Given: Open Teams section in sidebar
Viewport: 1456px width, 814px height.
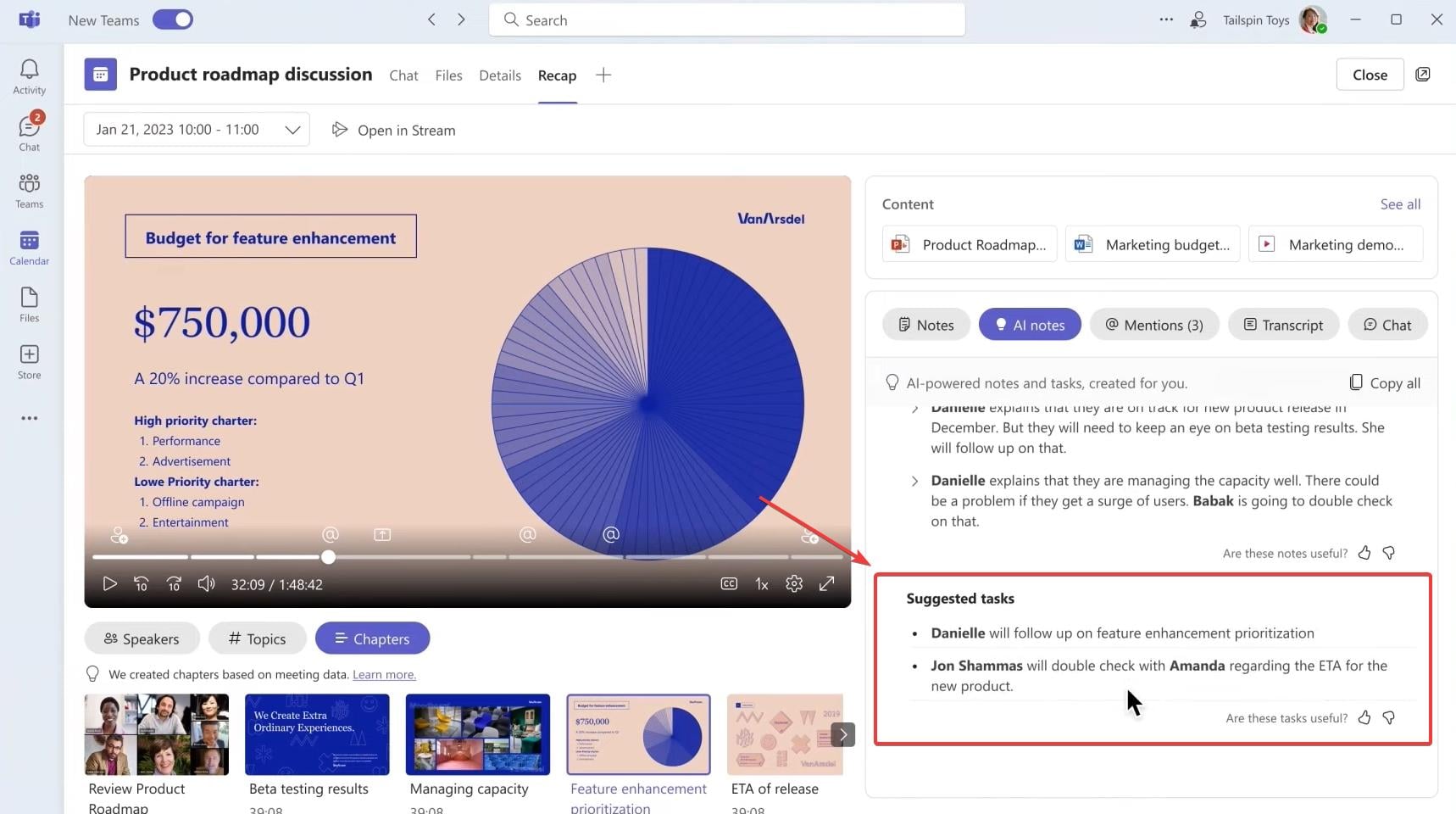Looking at the screenshot, I should coord(30,190).
